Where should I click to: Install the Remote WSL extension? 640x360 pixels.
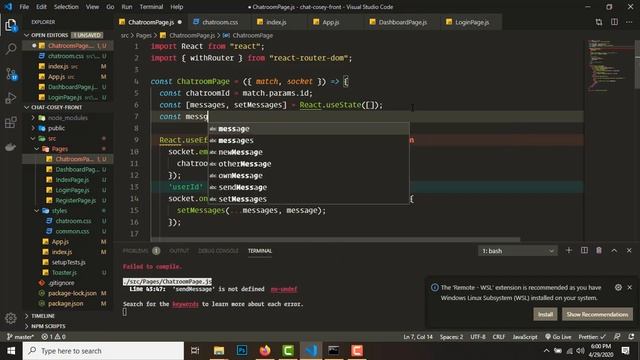coord(545,314)
